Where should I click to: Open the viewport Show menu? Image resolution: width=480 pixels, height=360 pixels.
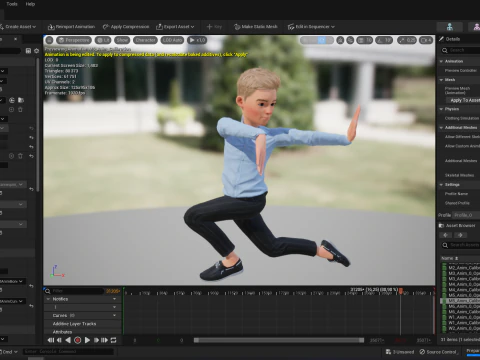click(x=122, y=40)
